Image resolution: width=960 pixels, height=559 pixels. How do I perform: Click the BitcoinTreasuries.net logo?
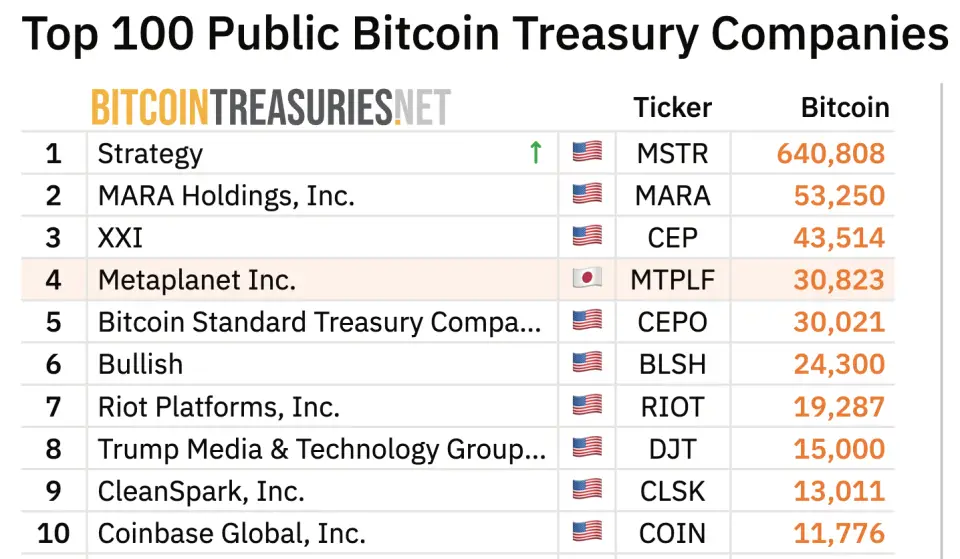coord(271,107)
